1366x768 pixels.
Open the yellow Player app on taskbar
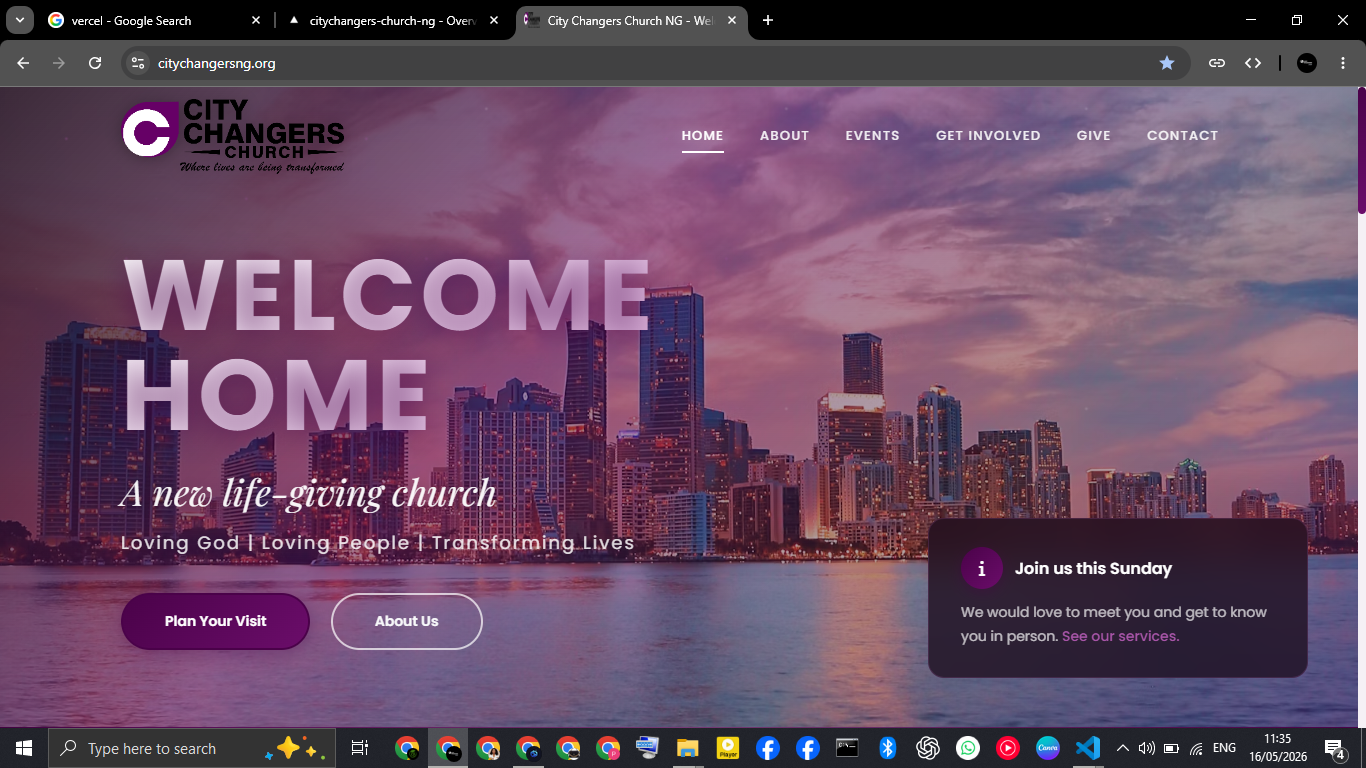tap(727, 748)
